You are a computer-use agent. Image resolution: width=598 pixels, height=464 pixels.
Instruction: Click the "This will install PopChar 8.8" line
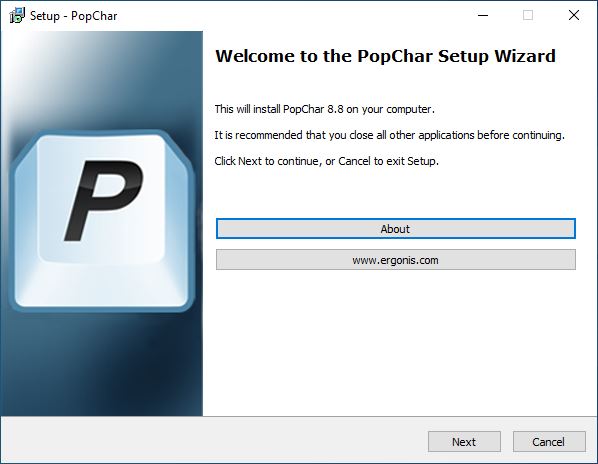coord(325,109)
